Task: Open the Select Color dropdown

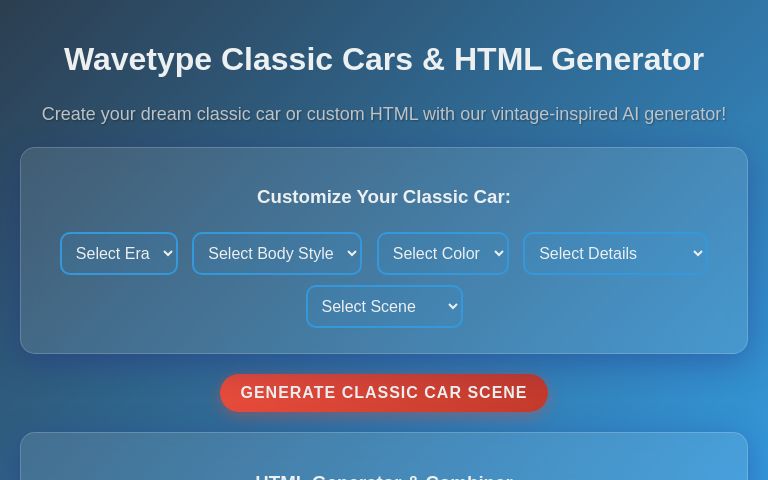Action: coord(436,254)
